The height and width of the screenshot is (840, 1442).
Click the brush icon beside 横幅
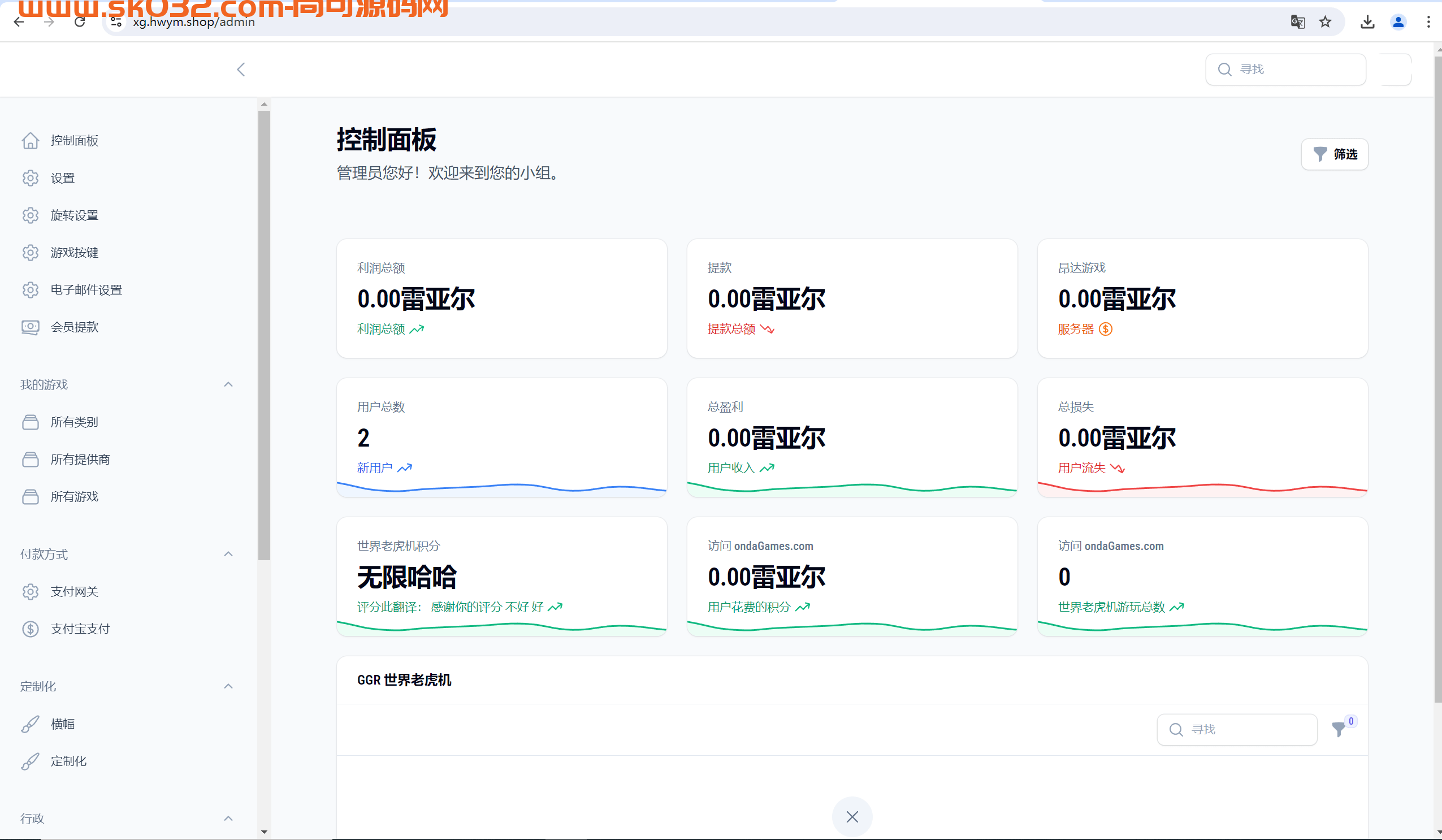[31, 724]
